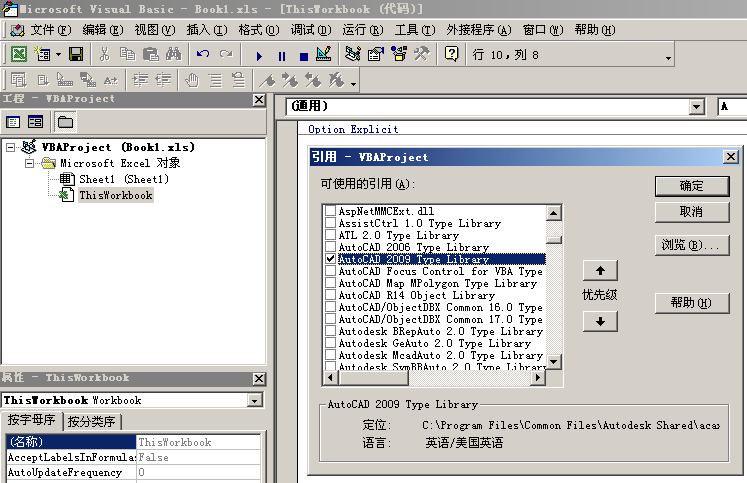Screen dimensions: 747x483
Task: Open the 工具(T) menu
Action: [x=414, y=30]
